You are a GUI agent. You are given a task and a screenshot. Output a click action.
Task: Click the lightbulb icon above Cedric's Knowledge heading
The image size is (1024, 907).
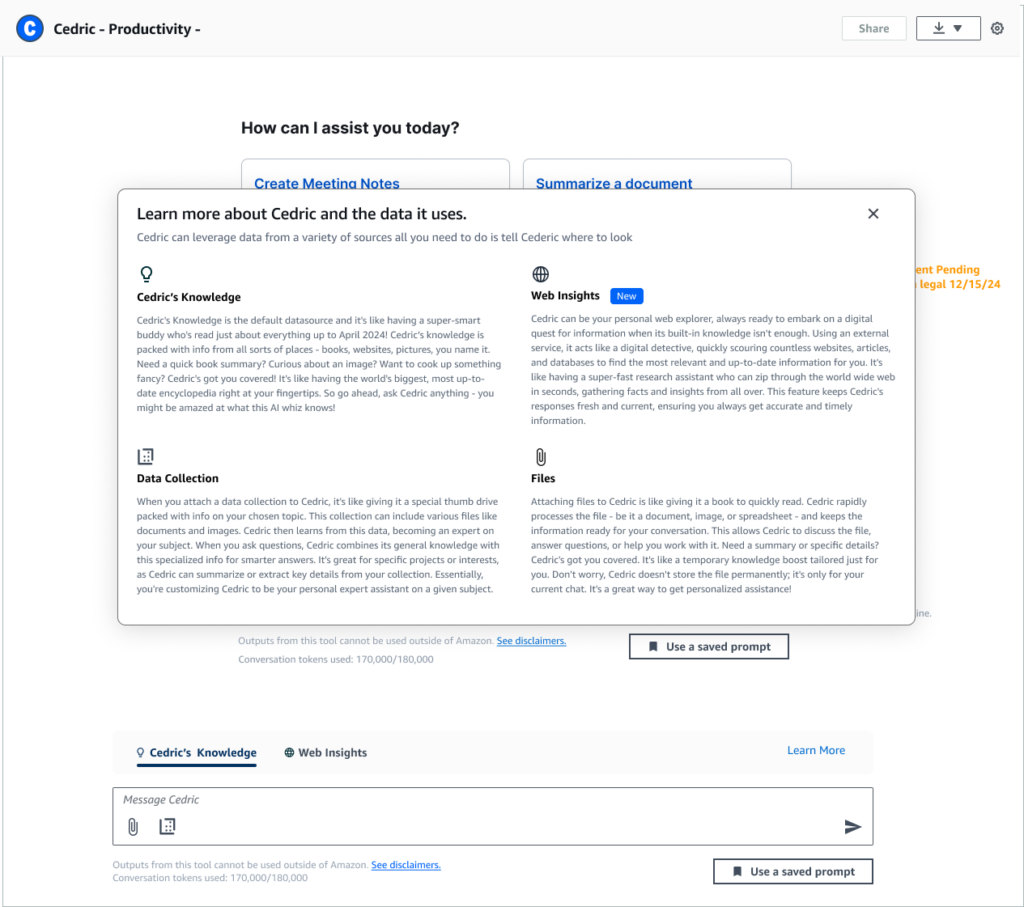pos(146,274)
